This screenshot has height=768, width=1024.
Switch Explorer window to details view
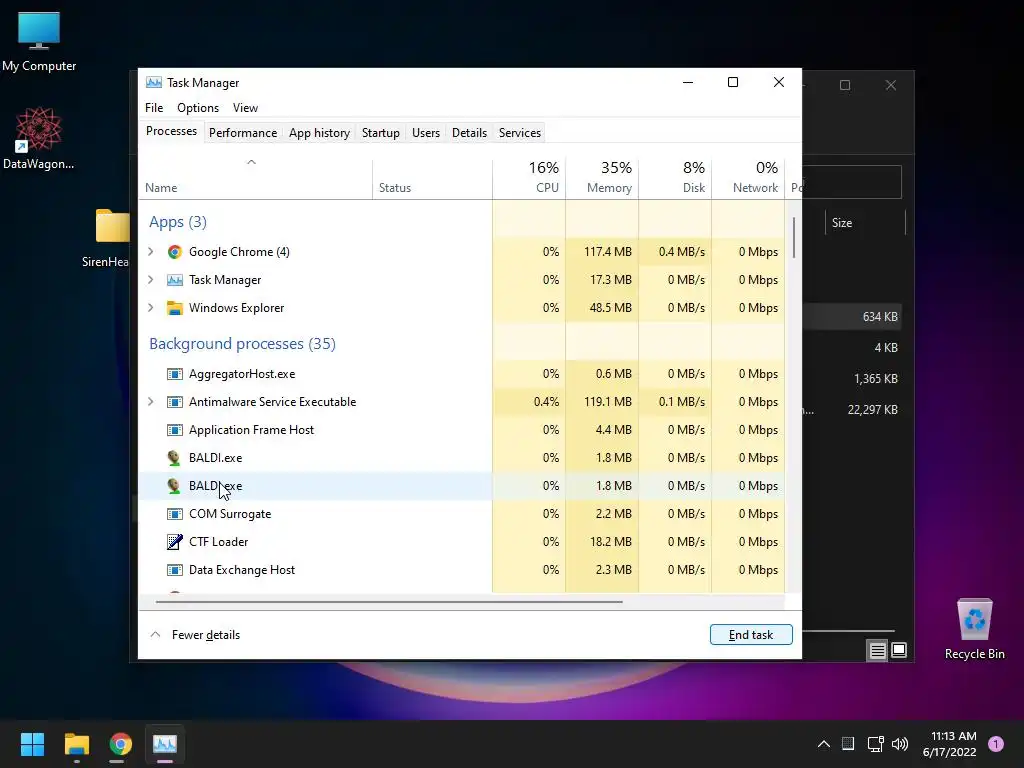[877, 650]
